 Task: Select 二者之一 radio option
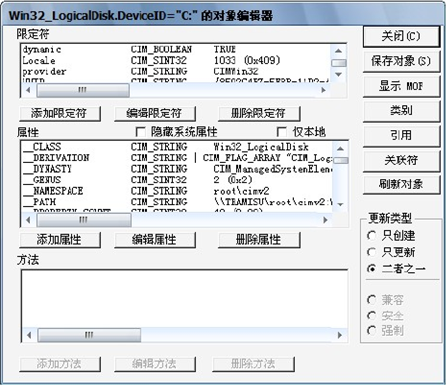(x=371, y=268)
